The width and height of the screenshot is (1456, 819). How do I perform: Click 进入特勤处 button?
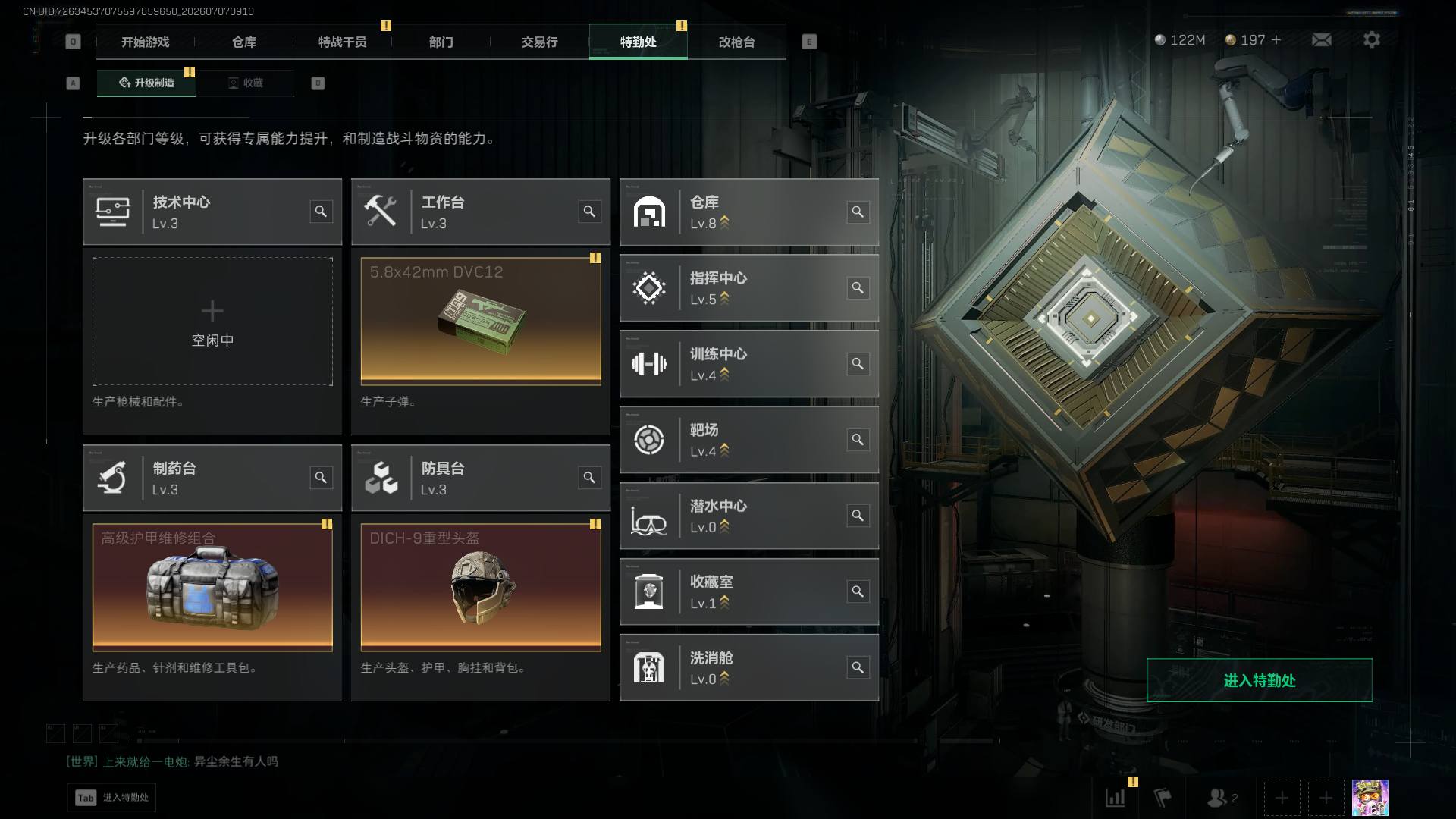pyautogui.click(x=1259, y=680)
